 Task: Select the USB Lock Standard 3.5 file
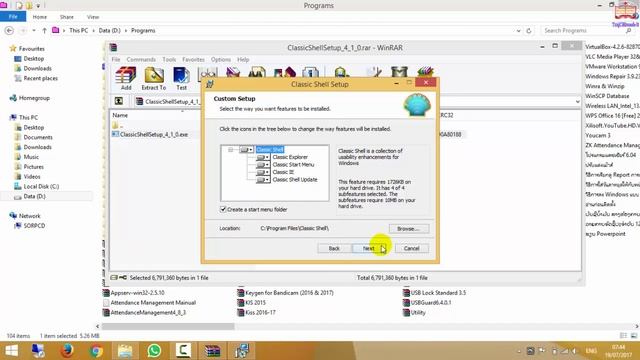[x=438, y=293]
